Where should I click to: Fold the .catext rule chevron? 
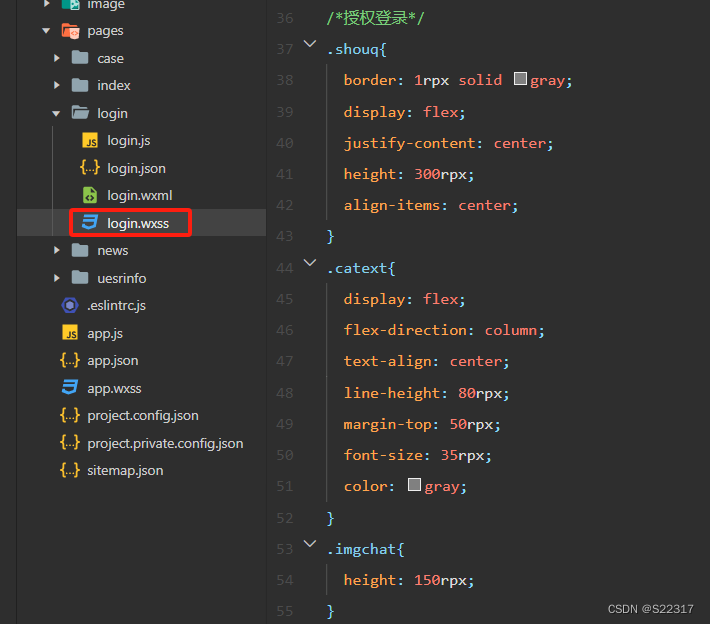point(310,263)
